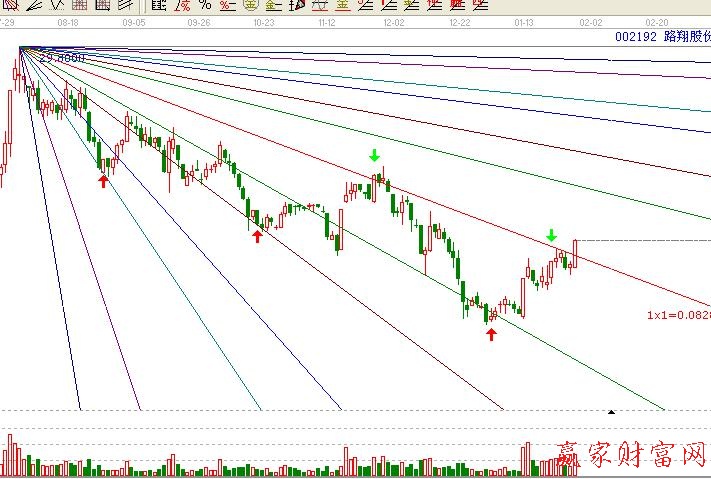This screenshot has height=479, width=711.
Task: Click the 12-02 date marker at top
Action: [x=393, y=21]
